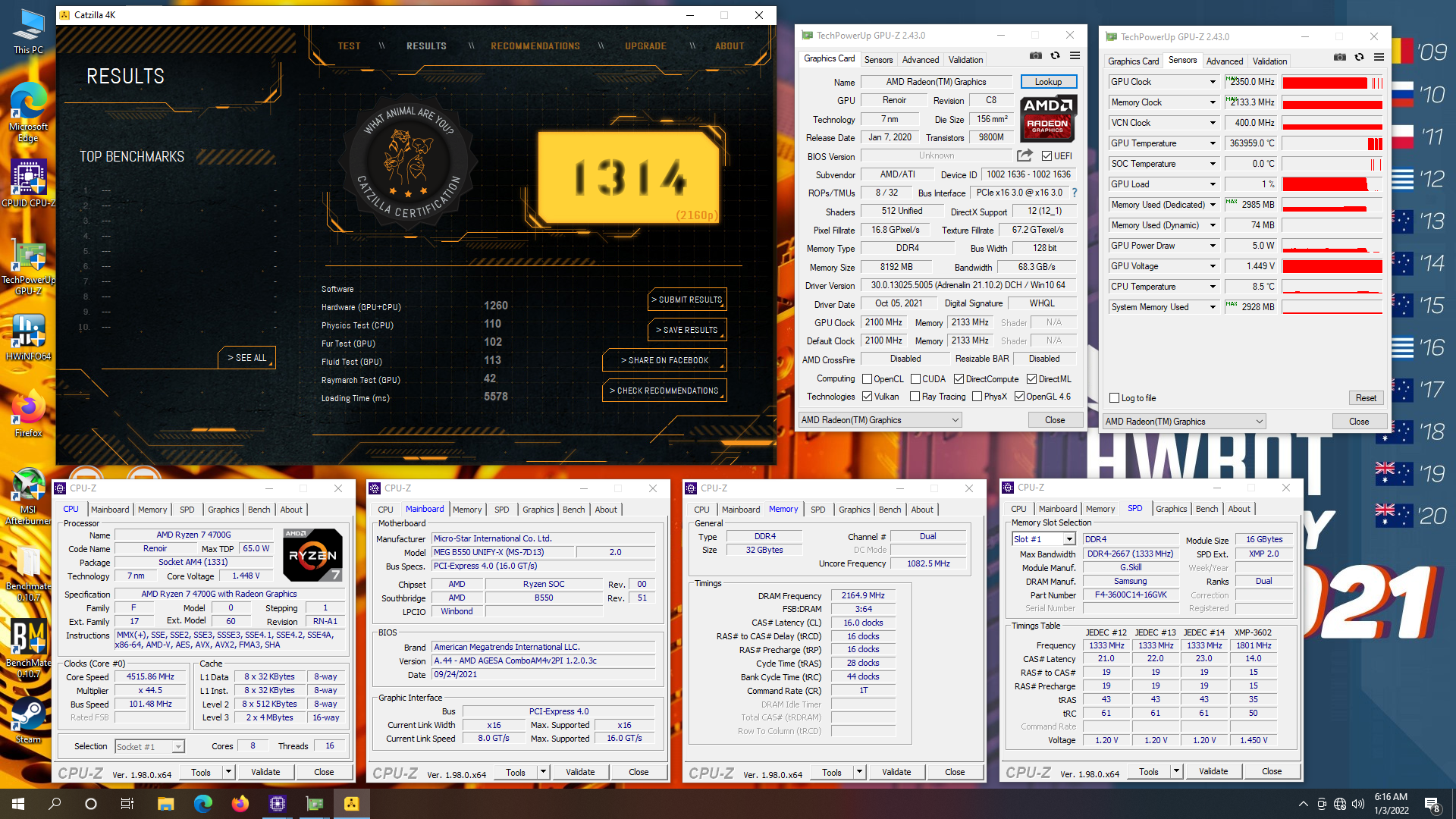Select the Graphics tab in CPU-Z SPD window
Viewport: 1456px width, 819px height.
[x=1171, y=509]
